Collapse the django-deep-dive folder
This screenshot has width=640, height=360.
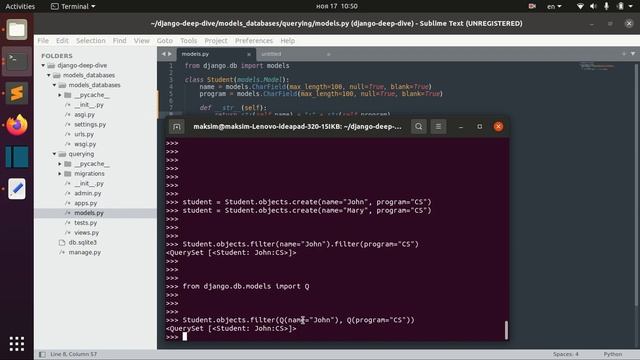(x=43, y=65)
